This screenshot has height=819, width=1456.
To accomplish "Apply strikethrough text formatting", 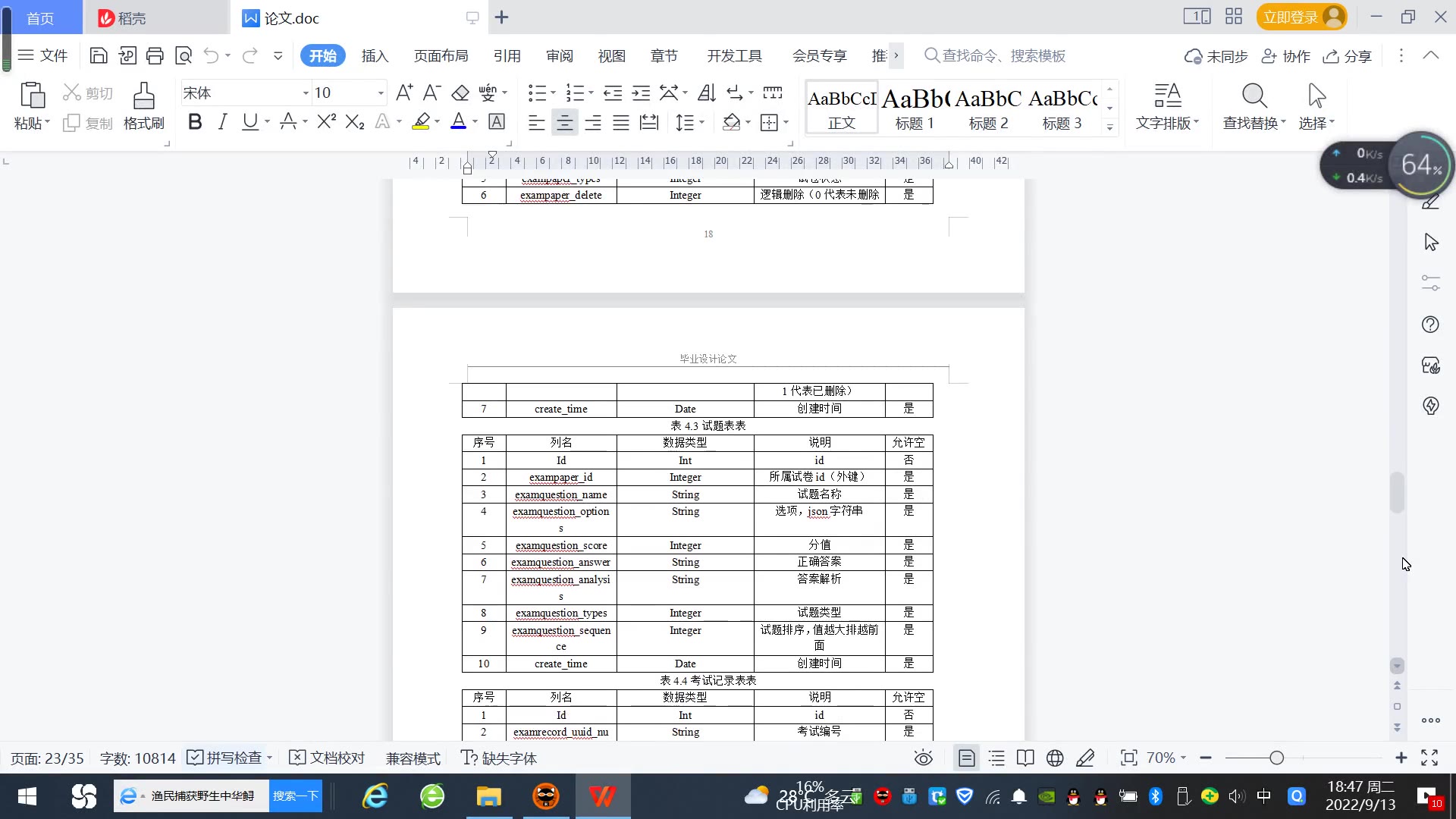I will [x=288, y=122].
